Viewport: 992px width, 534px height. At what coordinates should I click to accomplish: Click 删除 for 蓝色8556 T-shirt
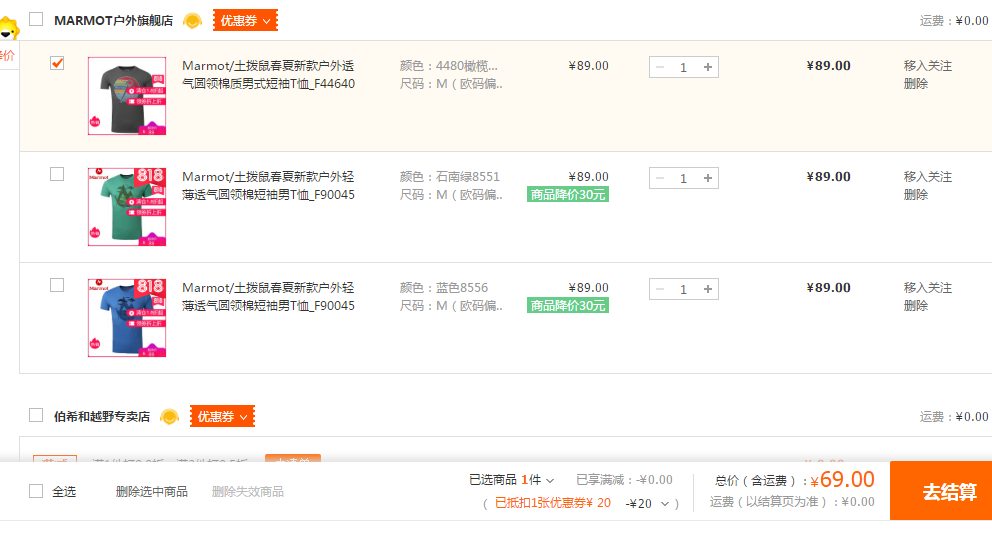tap(915, 306)
